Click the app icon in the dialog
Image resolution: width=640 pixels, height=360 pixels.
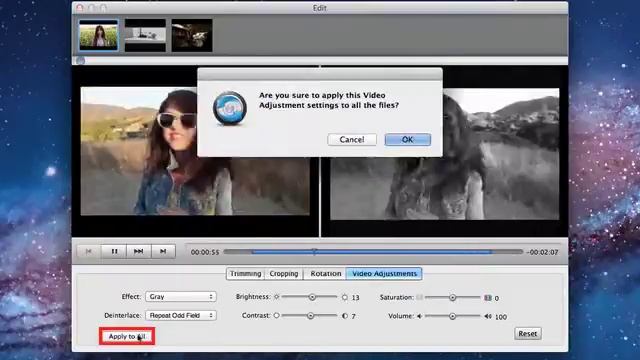click(x=230, y=109)
